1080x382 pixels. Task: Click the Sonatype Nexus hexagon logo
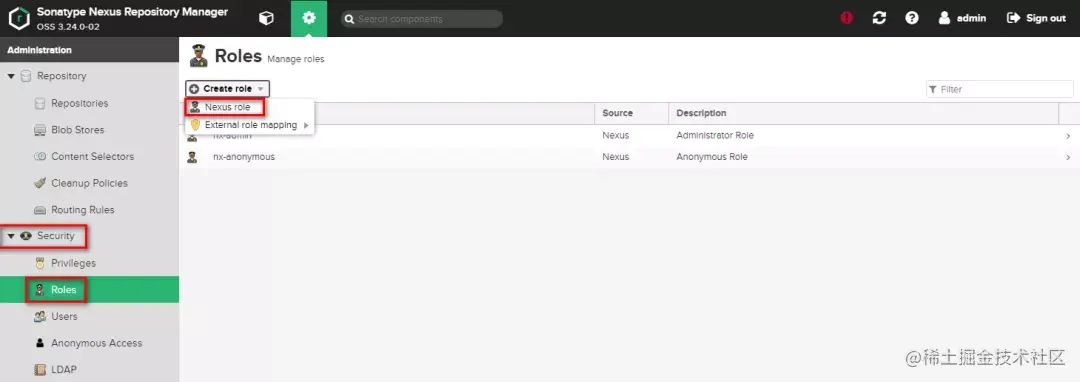coord(19,19)
